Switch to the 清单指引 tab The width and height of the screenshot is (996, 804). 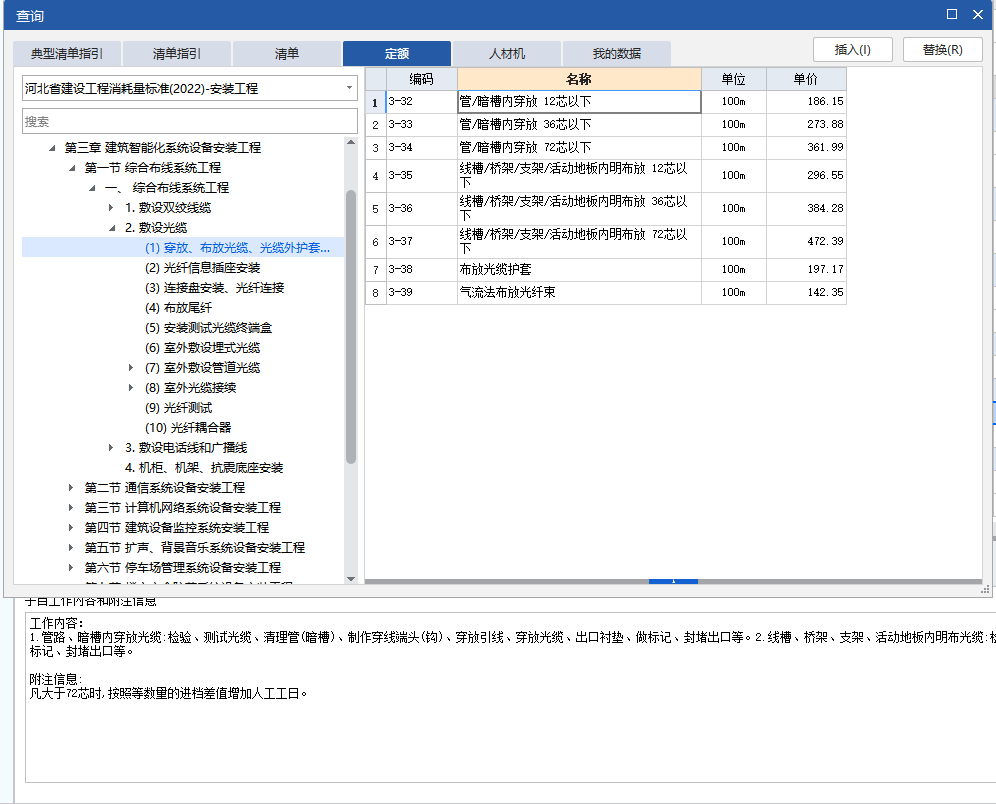(177, 53)
